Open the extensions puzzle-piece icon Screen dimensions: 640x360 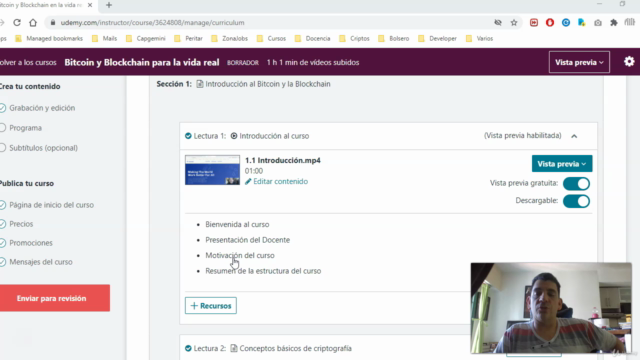tap(613, 22)
